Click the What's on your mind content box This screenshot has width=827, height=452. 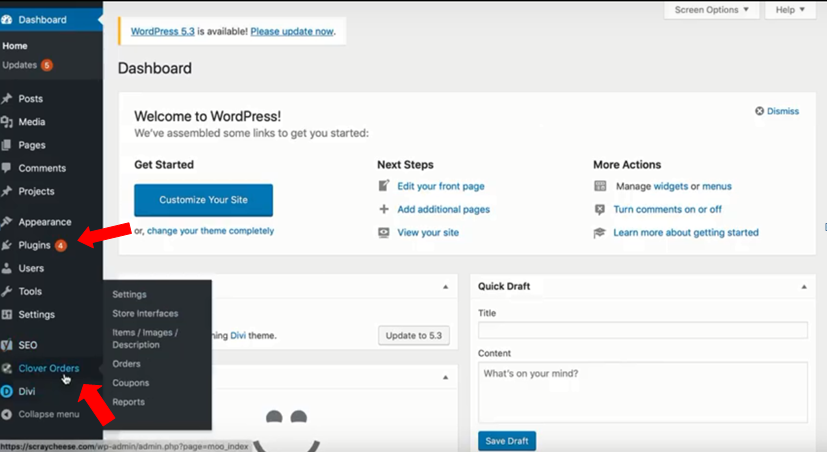642,392
